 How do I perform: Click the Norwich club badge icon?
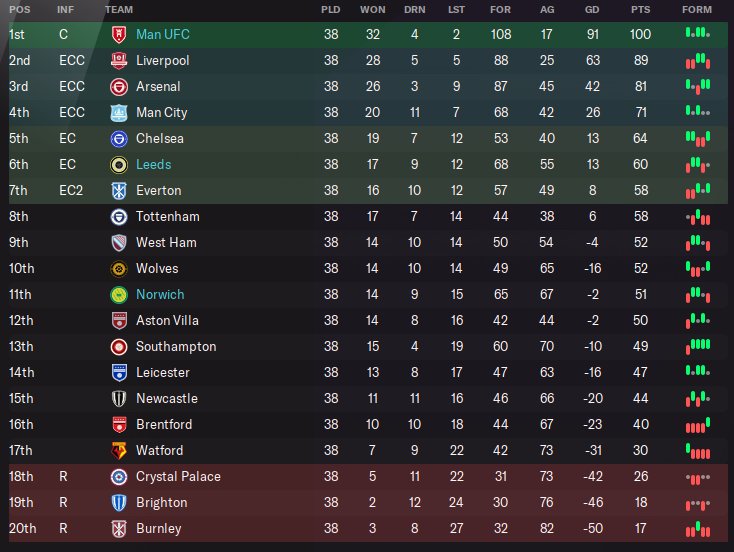click(118, 295)
